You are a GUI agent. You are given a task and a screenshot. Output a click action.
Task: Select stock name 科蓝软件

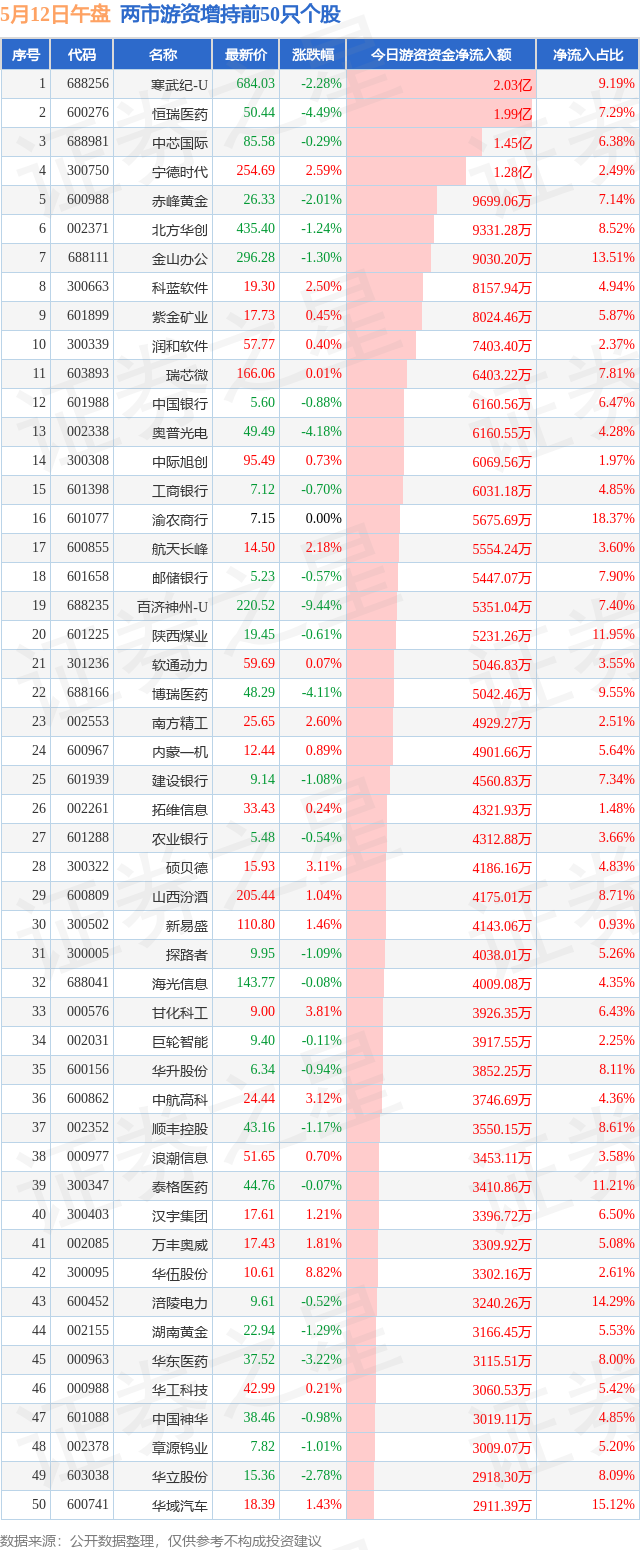[x=180, y=287]
